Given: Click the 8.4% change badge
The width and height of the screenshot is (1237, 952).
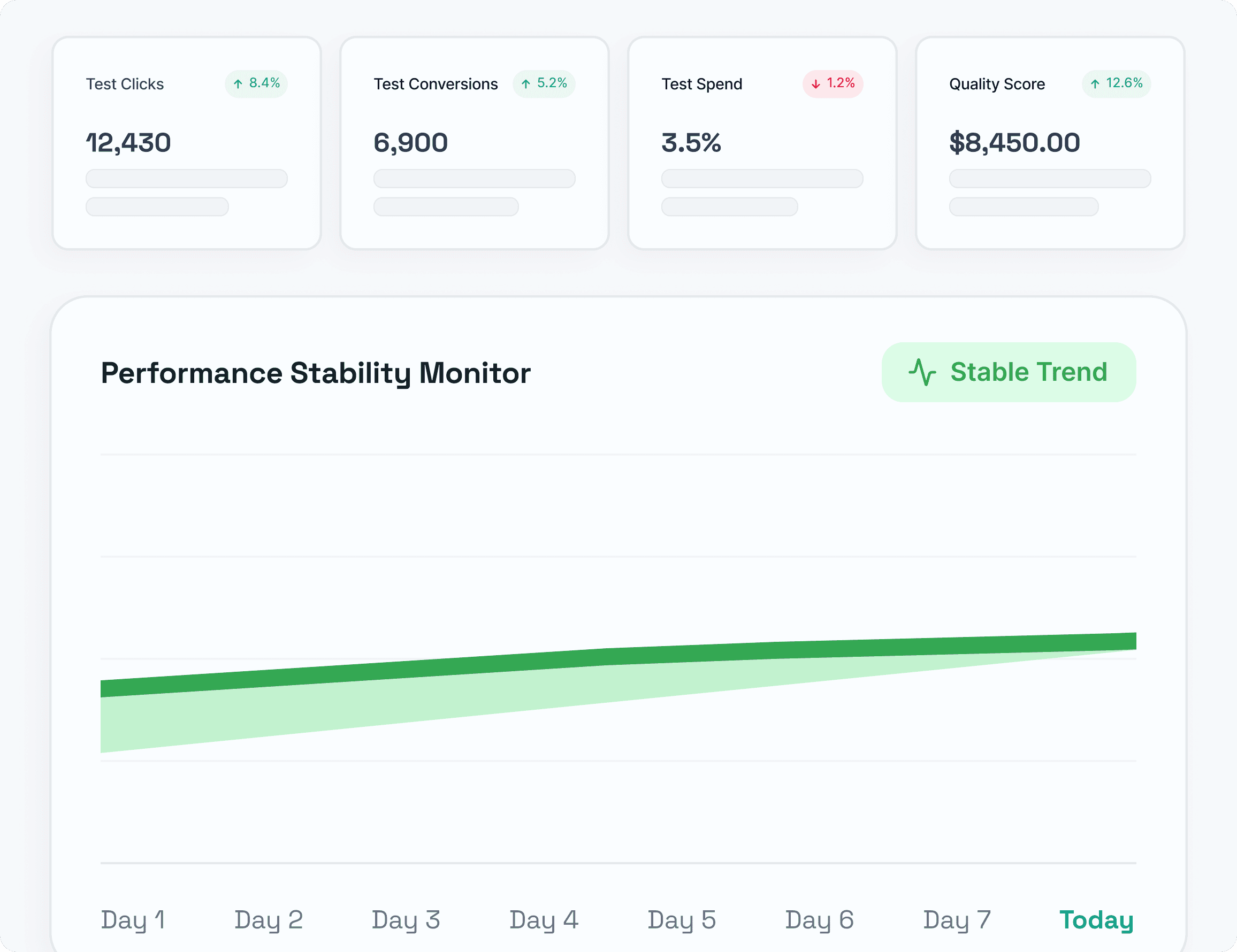Looking at the screenshot, I should pyautogui.click(x=257, y=84).
